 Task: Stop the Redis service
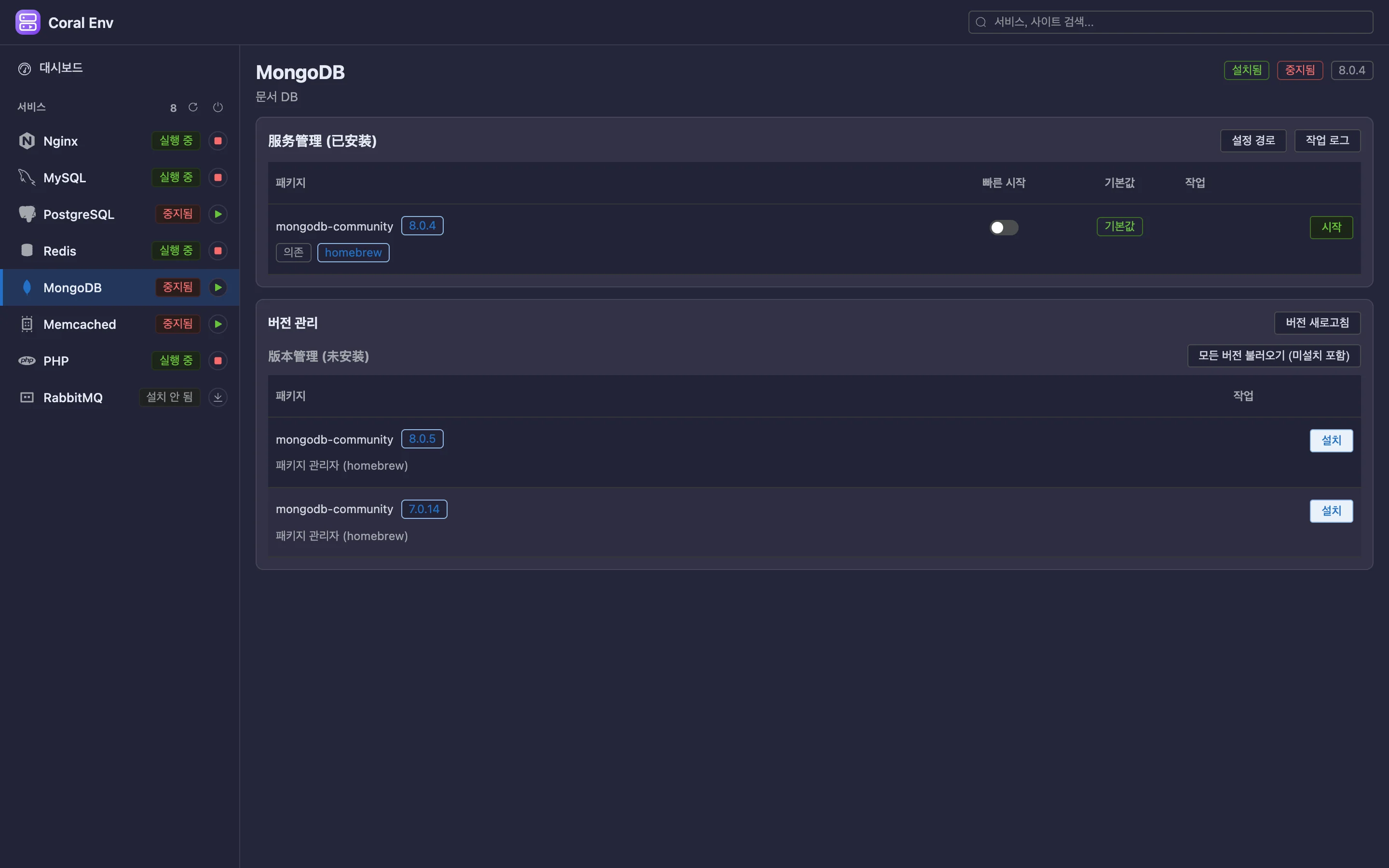coord(218,251)
